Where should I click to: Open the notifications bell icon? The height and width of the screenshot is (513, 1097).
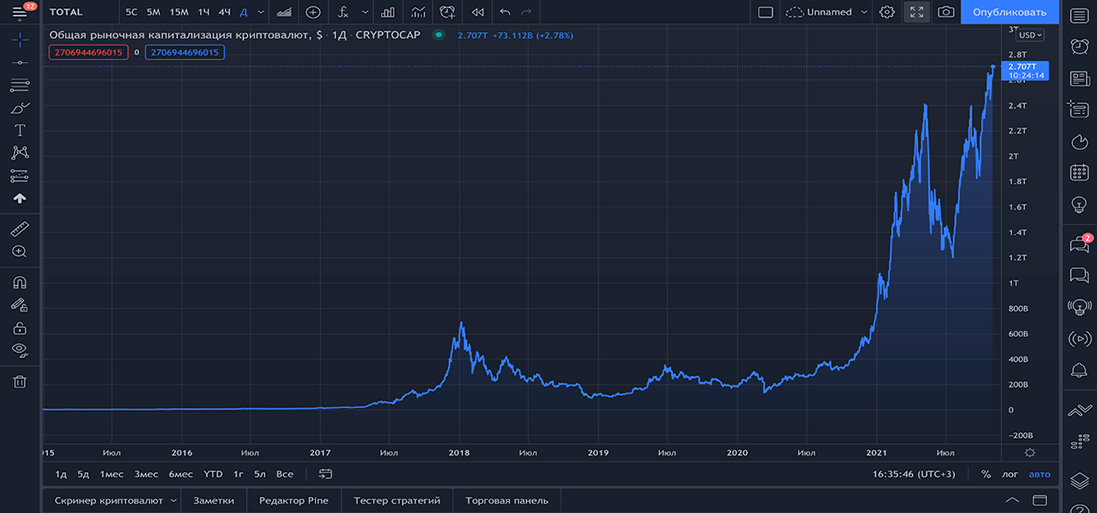click(x=1080, y=370)
